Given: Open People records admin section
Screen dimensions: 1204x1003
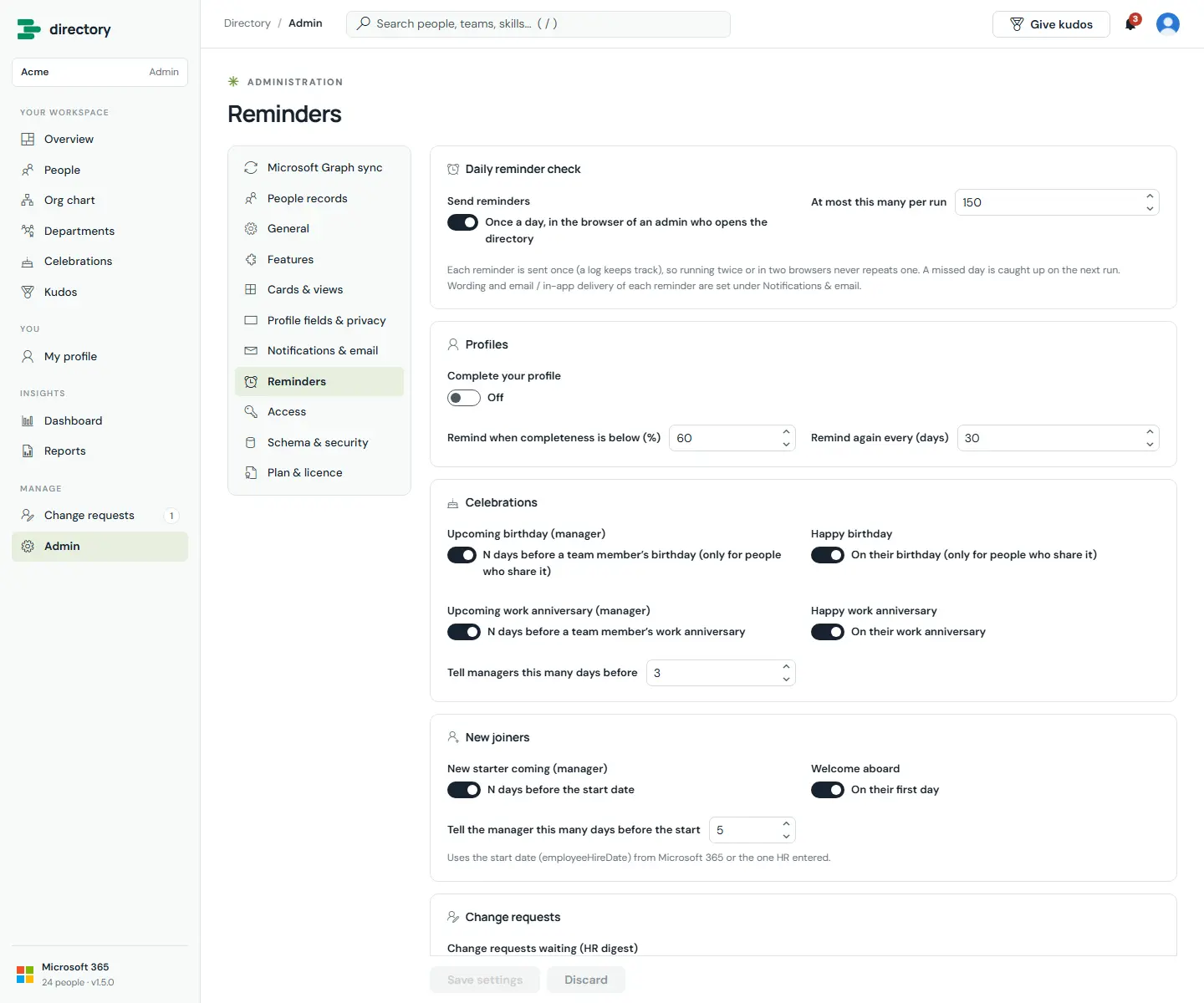Looking at the screenshot, I should (319, 199).
